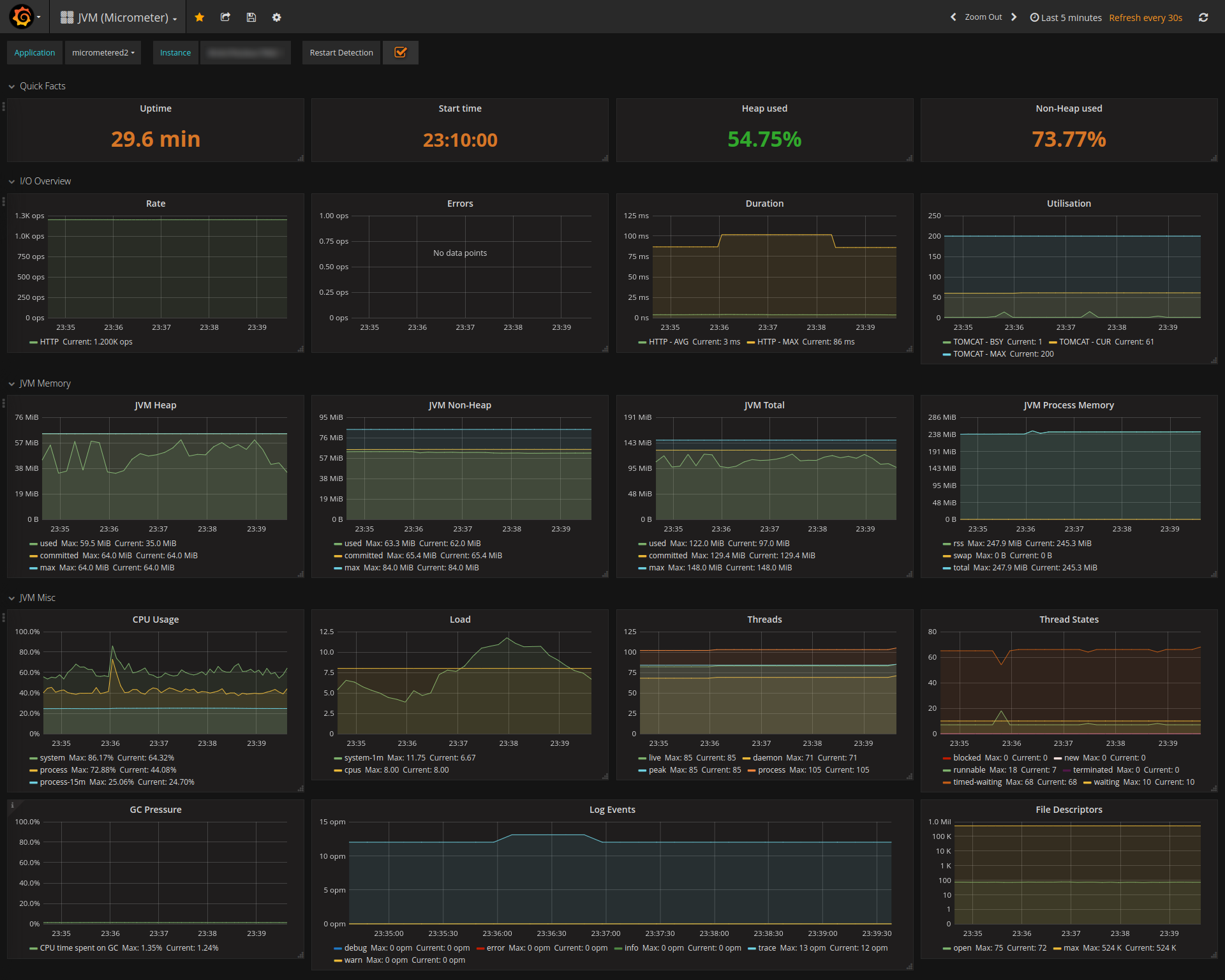Open the CPU Usage panel title menu
This screenshot has width=1225, height=980.
pyautogui.click(x=155, y=620)
